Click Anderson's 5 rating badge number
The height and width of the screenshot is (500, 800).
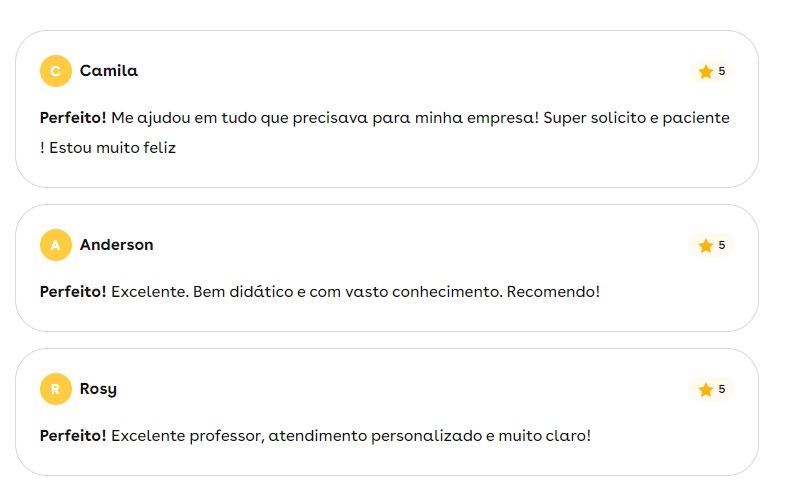click(x=722, y=245)
